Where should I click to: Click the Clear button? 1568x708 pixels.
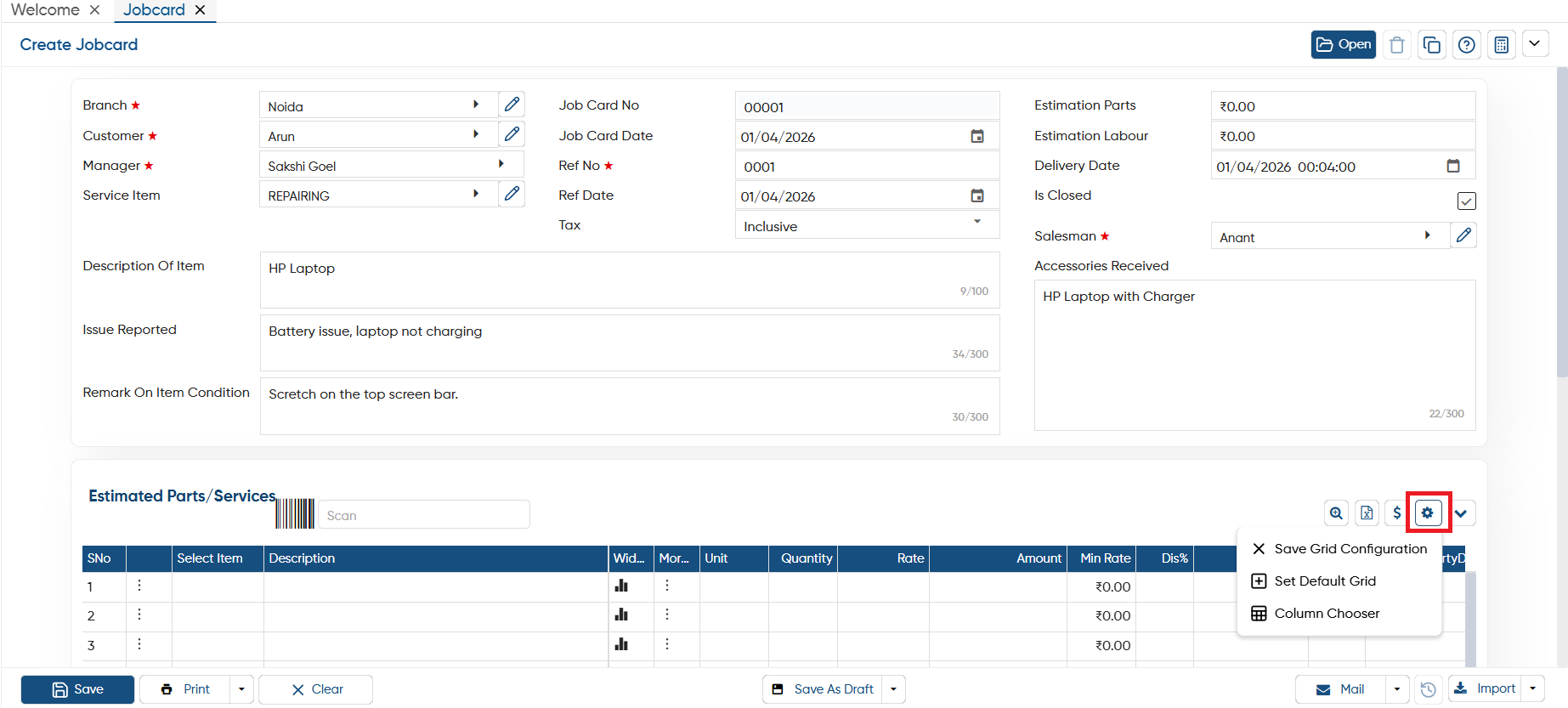[316, 689]
